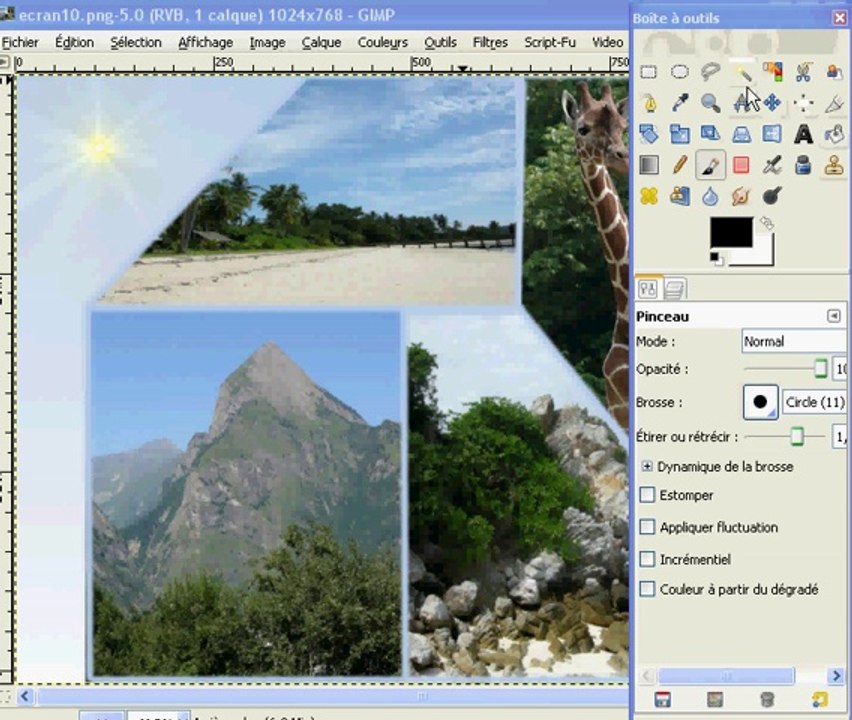Swap foreground and background colors arrow
This screenshot has height=720, width=852.
click(x=767, y=223)
